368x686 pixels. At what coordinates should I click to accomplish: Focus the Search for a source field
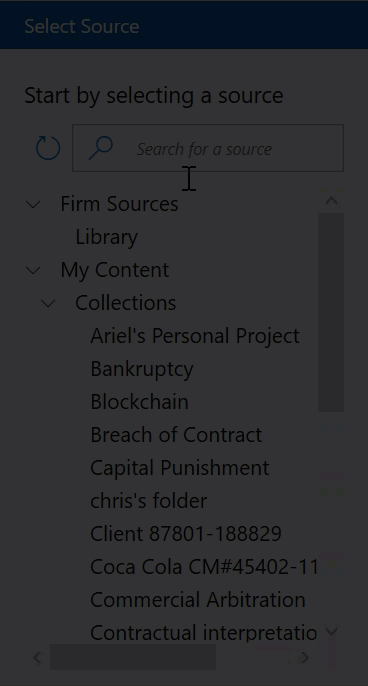click(208, 148)
